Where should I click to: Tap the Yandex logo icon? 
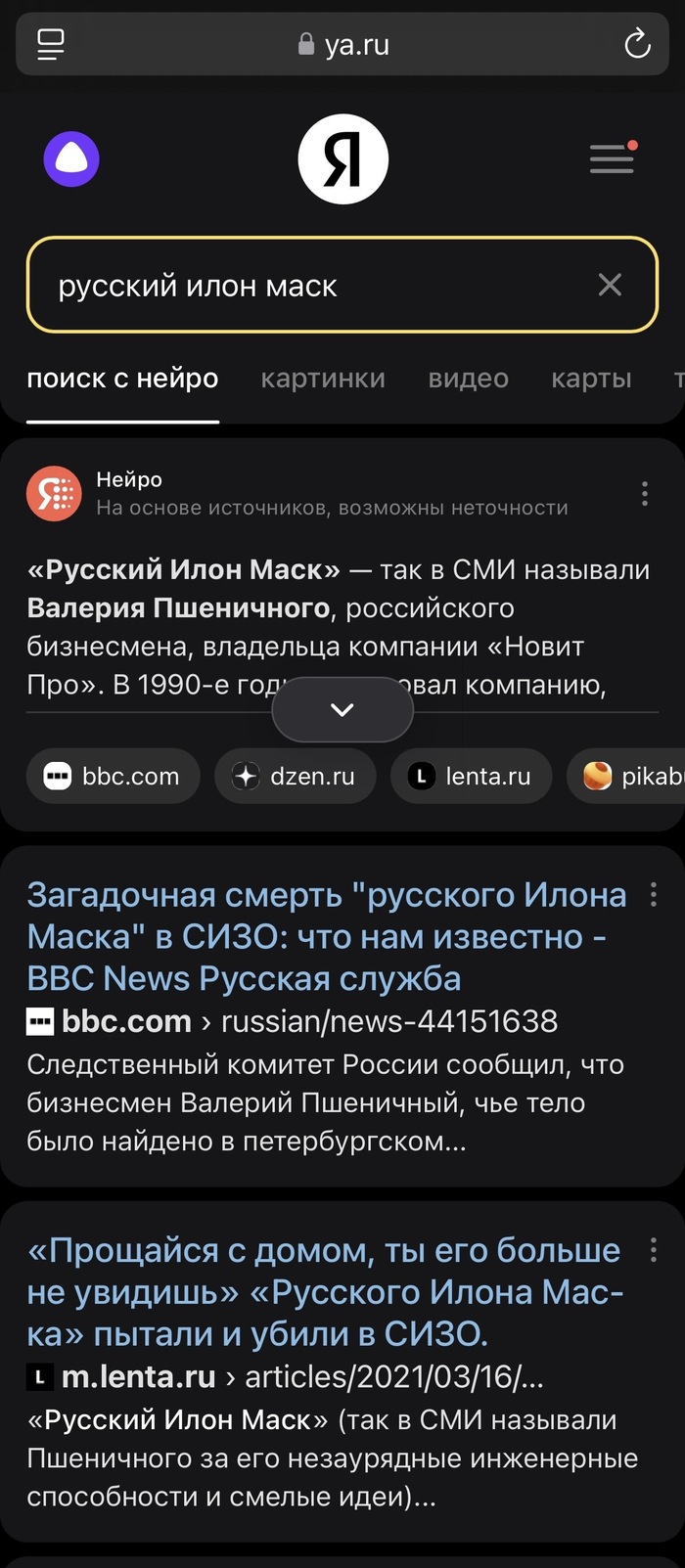[x=342, y=158]
